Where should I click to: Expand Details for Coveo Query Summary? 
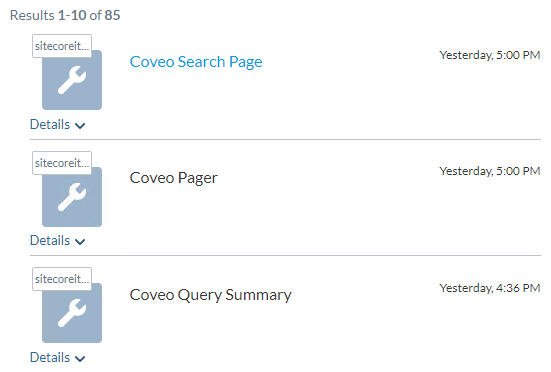(x=58, y=358)
